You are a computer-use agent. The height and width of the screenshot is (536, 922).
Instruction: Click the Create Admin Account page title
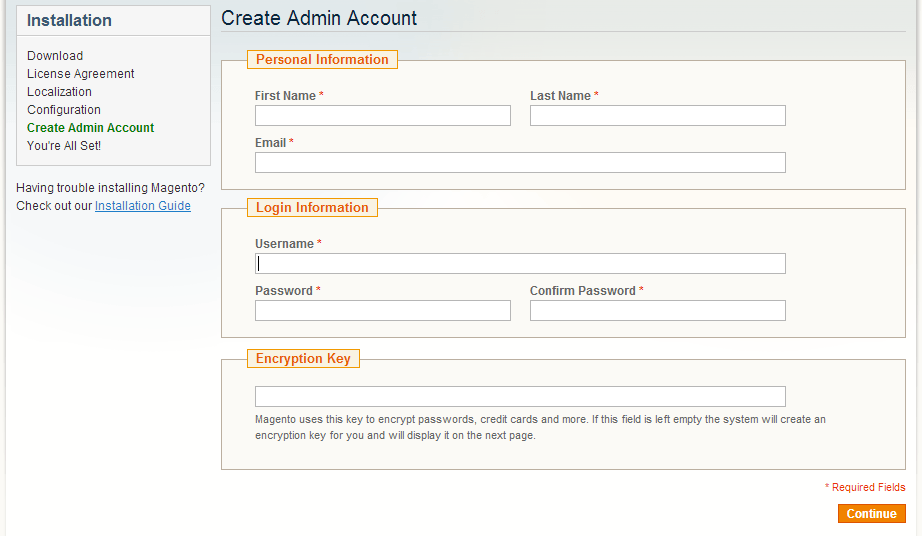319,18
